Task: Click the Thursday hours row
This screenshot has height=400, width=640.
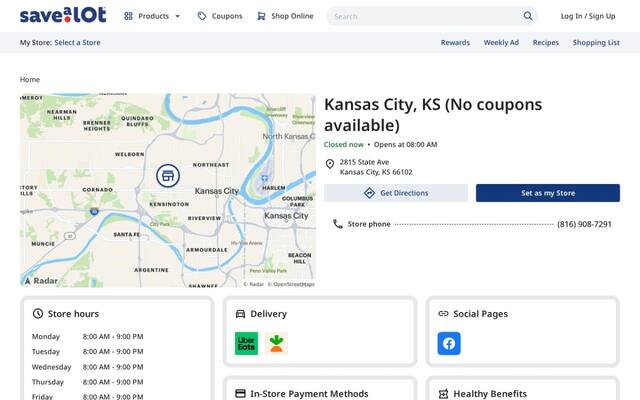Action: pyautogui.click(x=87, y=382)
